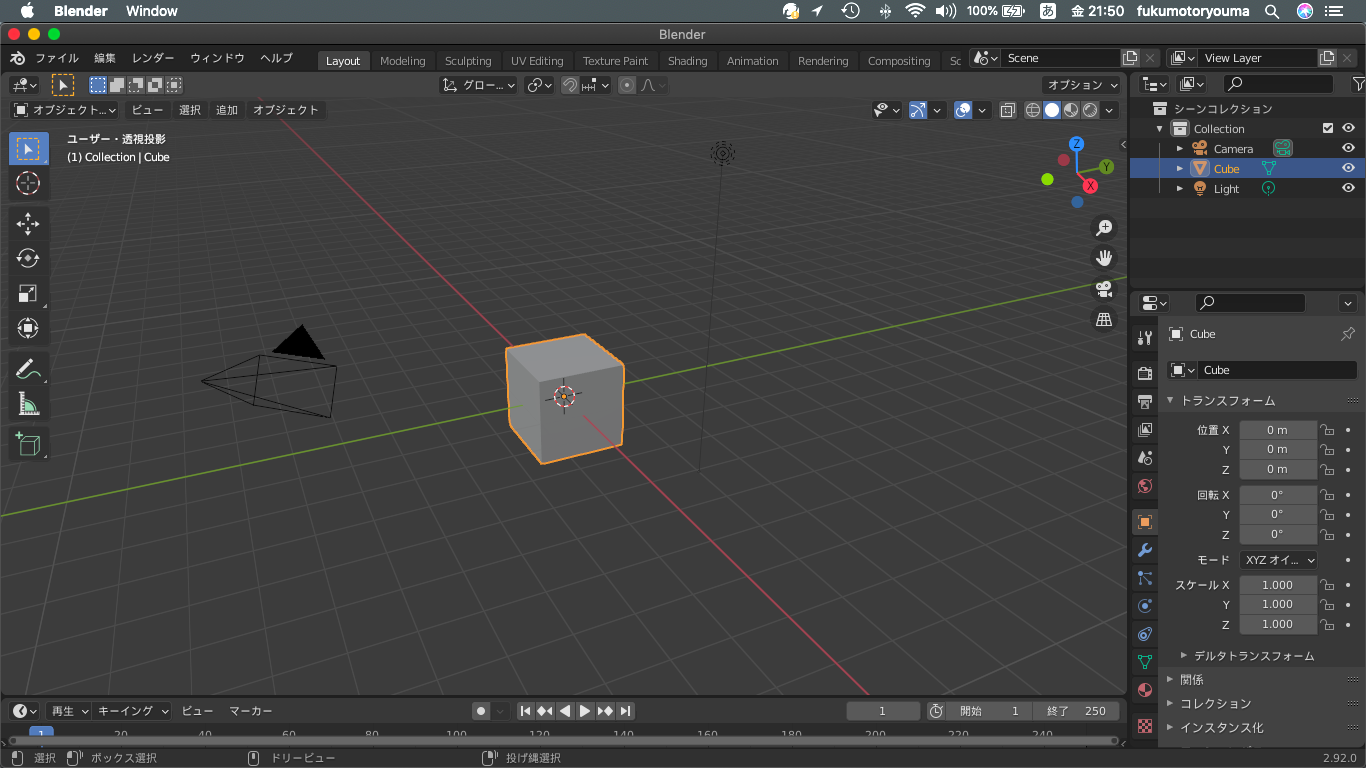This screenshot has height=768, width=1366.
Task: Click the 追加 button in viewport header
Action: 227,110
